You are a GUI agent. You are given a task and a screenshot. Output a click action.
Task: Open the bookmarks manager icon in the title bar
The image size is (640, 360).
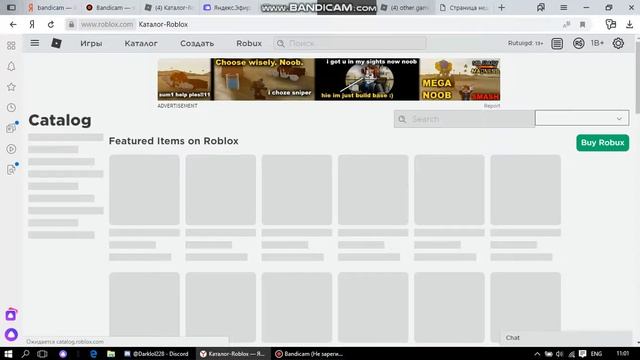(x=541, y=7)
